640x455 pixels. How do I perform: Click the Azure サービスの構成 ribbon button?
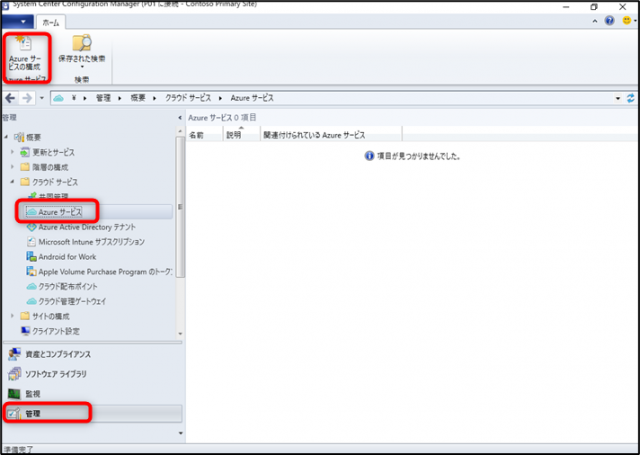[25, 54]
